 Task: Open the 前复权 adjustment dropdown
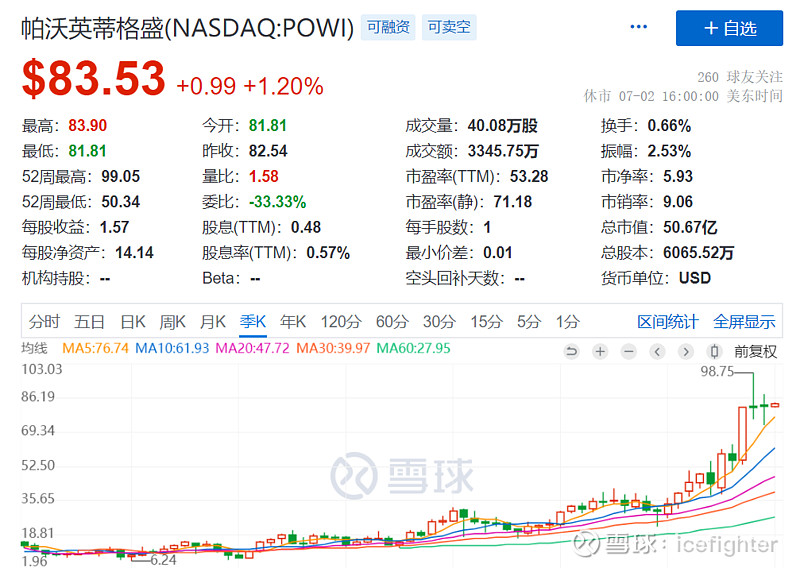(x=755, y=352)
